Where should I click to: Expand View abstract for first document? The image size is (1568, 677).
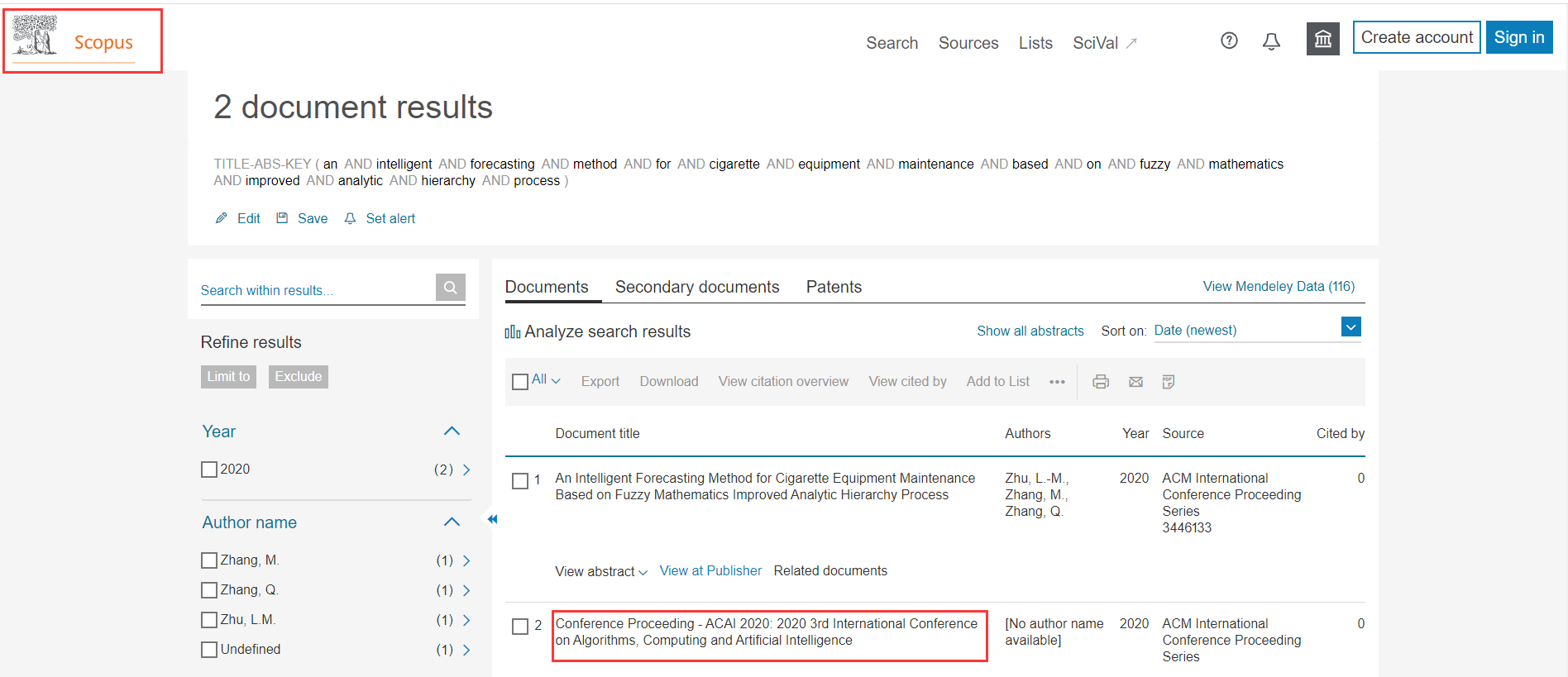[x=600, y=571]
